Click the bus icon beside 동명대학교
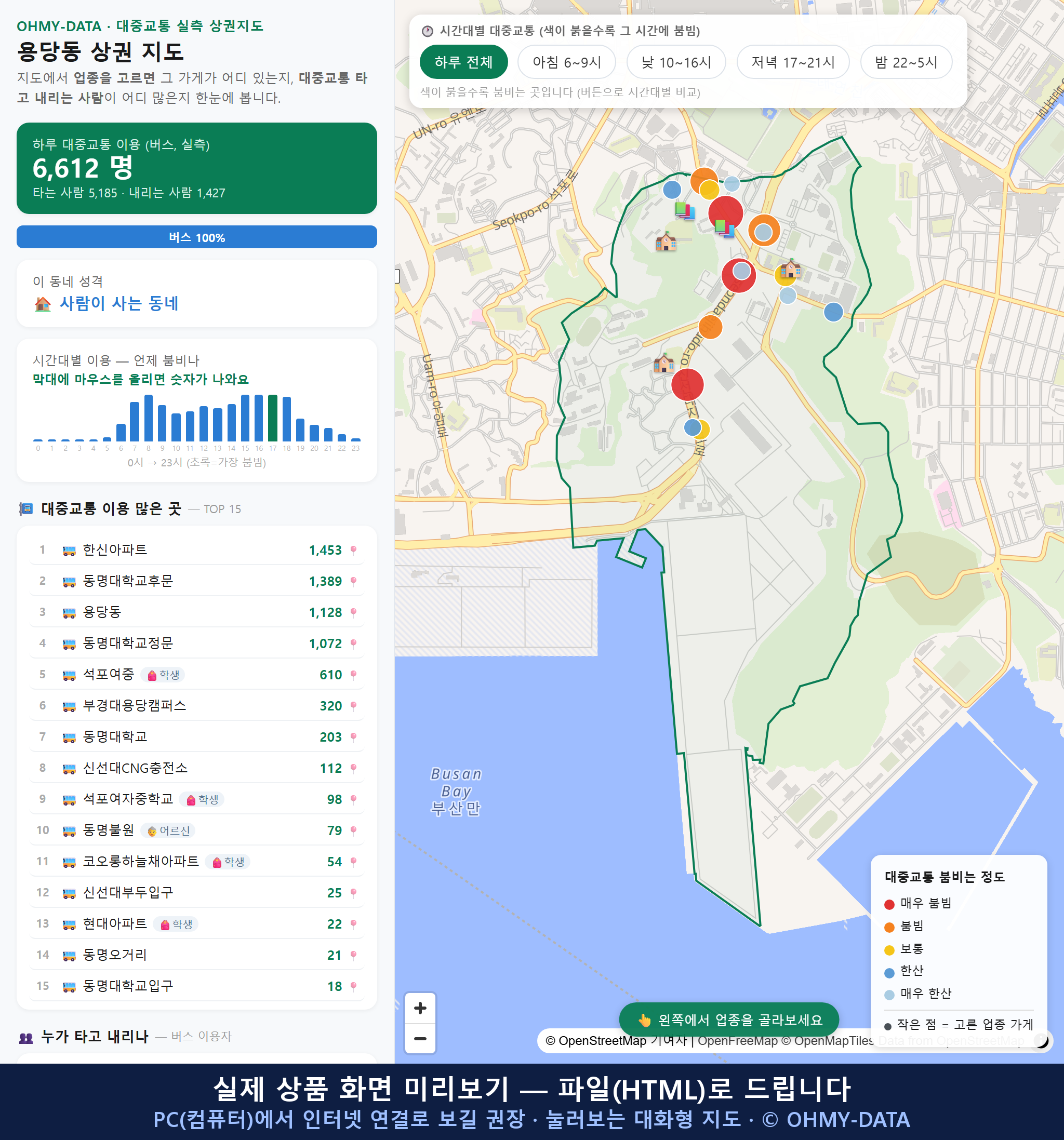Screen dimensions: 1064x1140 [x=69, y=737]
